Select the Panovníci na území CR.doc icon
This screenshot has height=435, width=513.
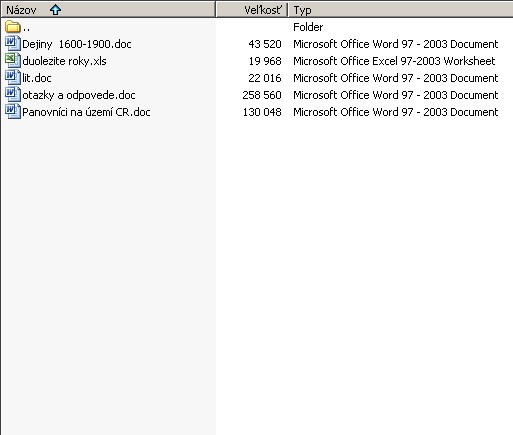tap(13, 112)
